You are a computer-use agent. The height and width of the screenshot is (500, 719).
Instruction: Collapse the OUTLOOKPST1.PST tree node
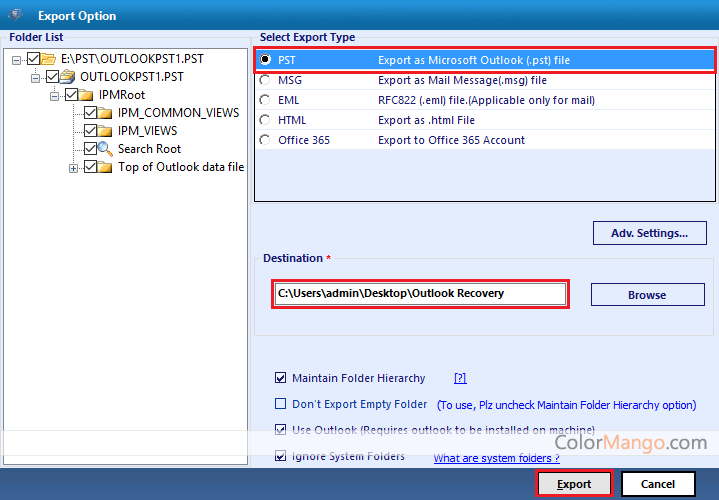click(x=35, y=78)
